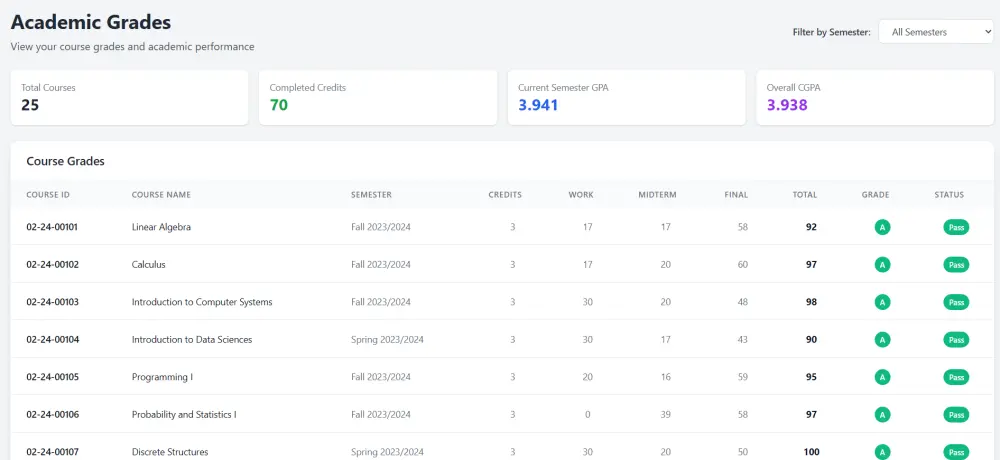The image size is (1000, 460).
Task: Select course ID 02-24-00106
Action: coord(53,415)
